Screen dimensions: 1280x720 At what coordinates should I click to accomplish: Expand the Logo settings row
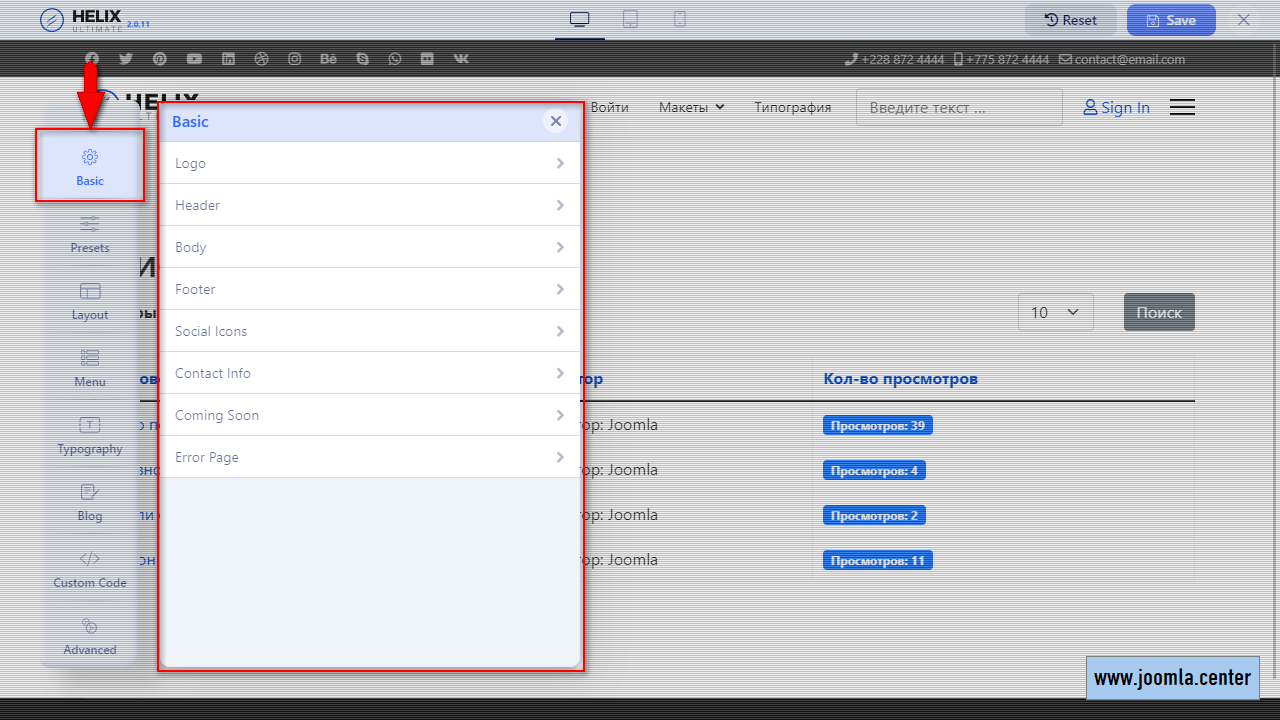[370, 163]
